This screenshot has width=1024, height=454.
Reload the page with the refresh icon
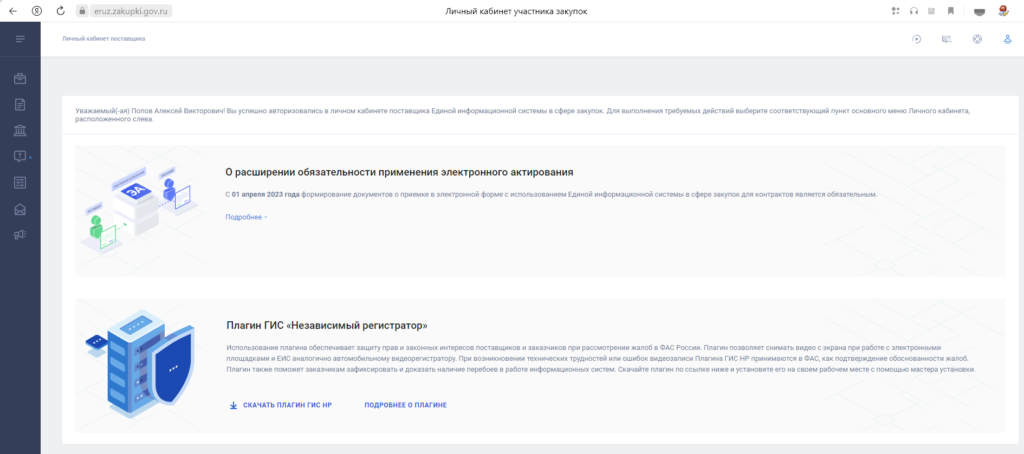coord(61,11)
